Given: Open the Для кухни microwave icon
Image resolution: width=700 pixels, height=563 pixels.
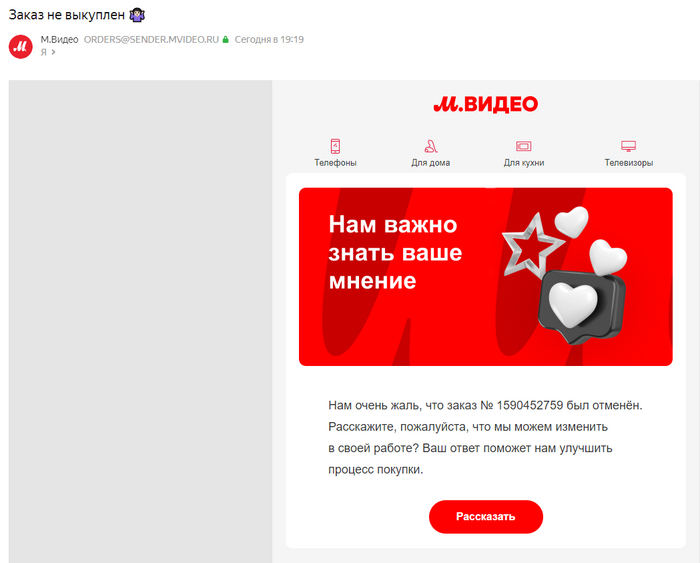Looking at the screenshot, I should point(524,146).
